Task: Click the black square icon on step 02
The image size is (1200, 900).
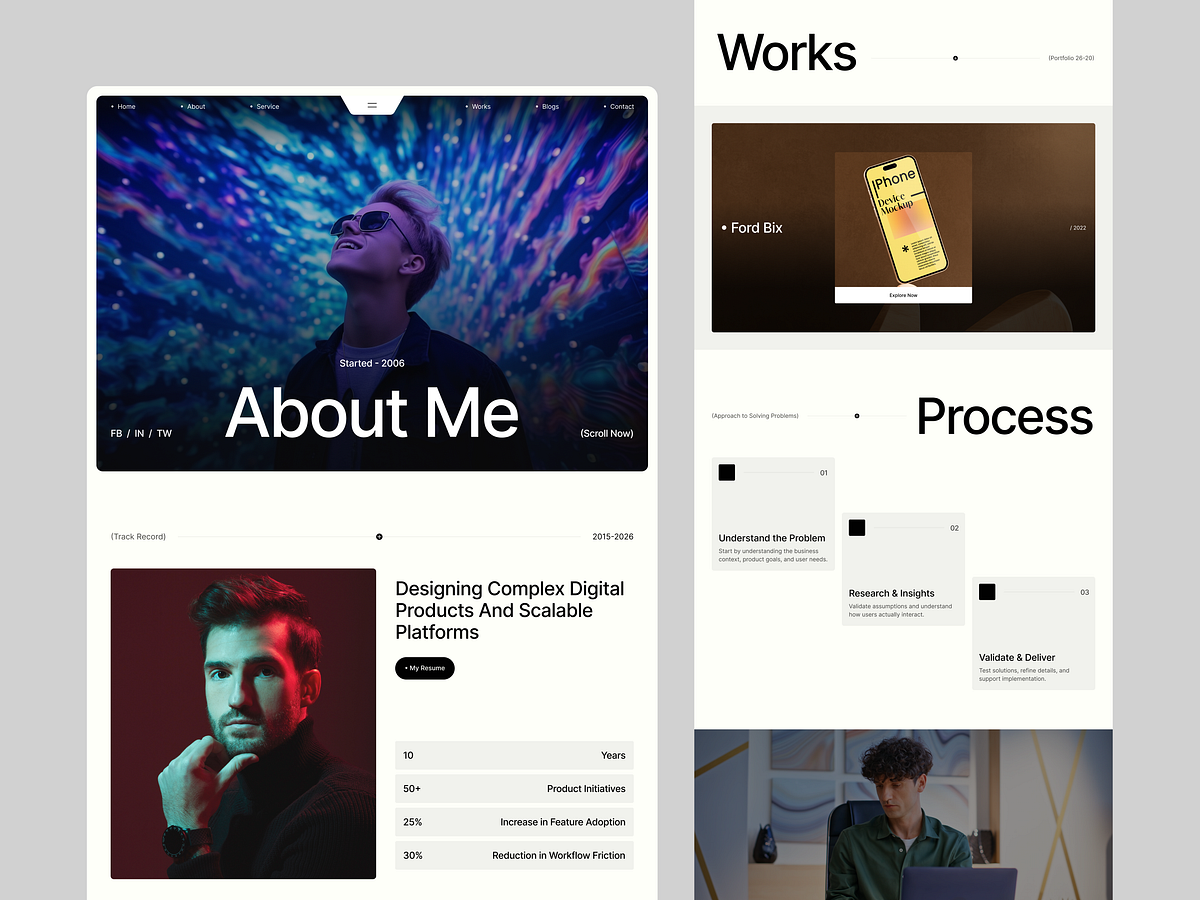Action: point(857,527)
